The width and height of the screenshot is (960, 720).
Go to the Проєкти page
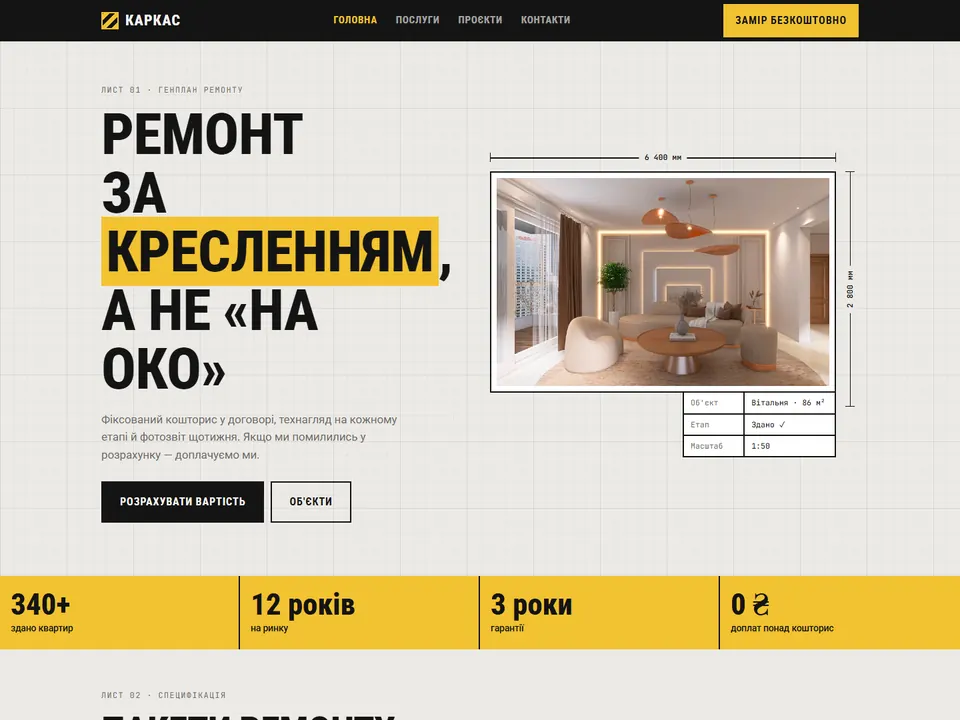480,20
